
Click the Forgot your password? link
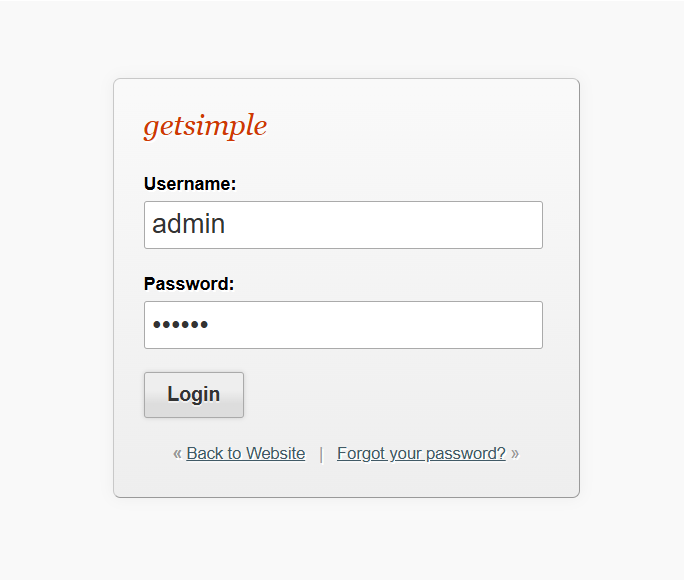coord(421,453)
